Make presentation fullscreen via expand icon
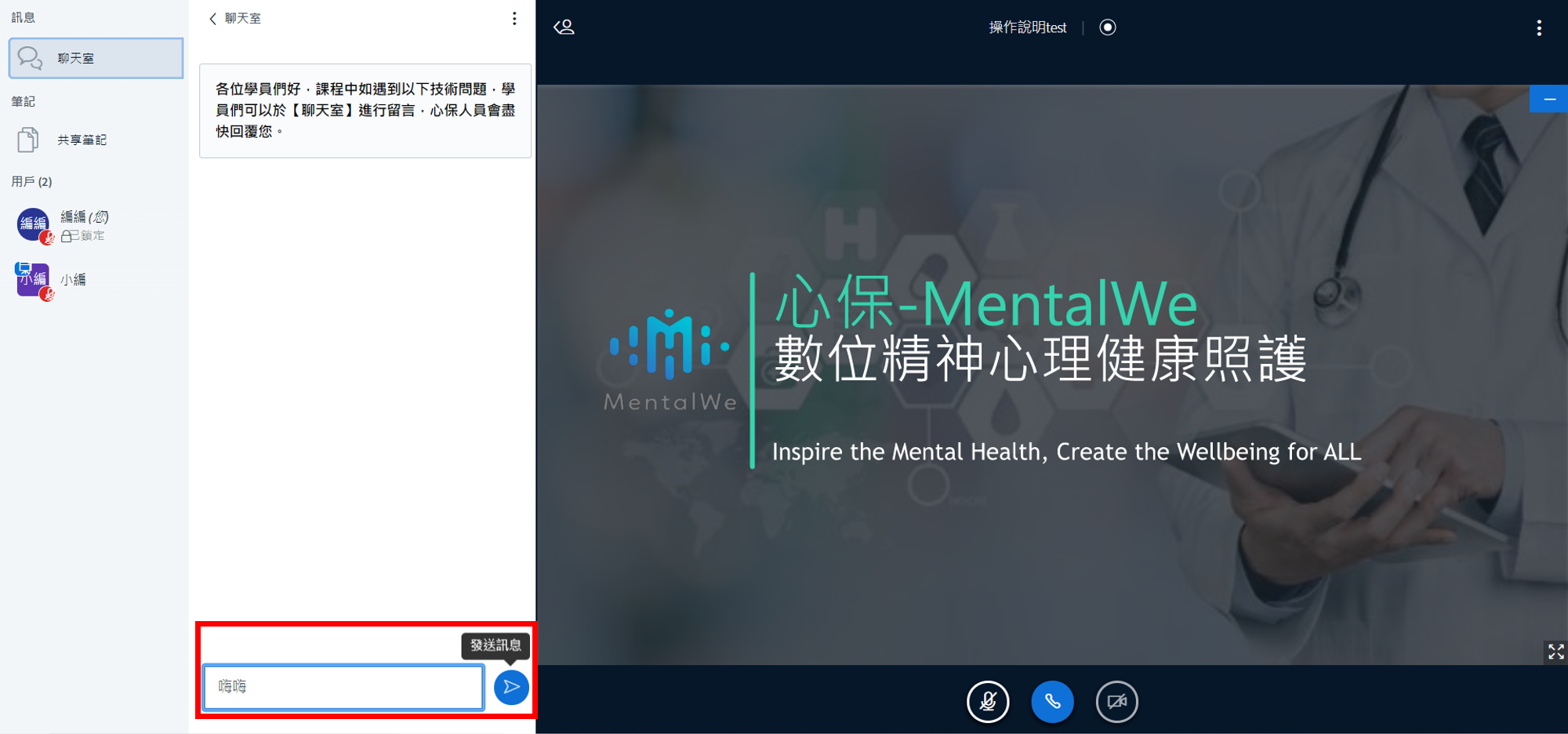 pyautogui.click(x=1555, y=651)
